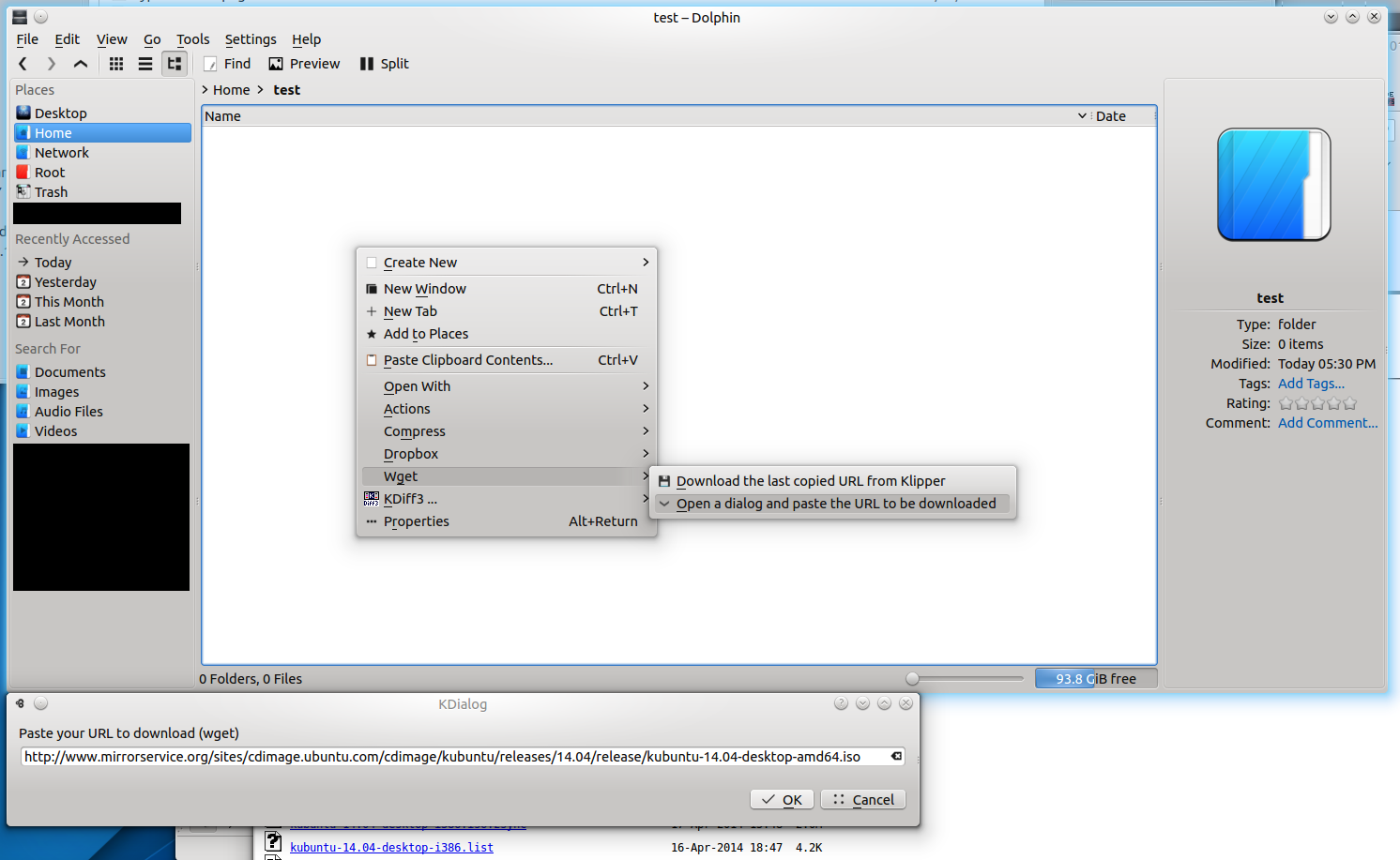Screen dimensions: 1400x860
Task: Expand Compress submenu
Action: (x=507, y=431)
